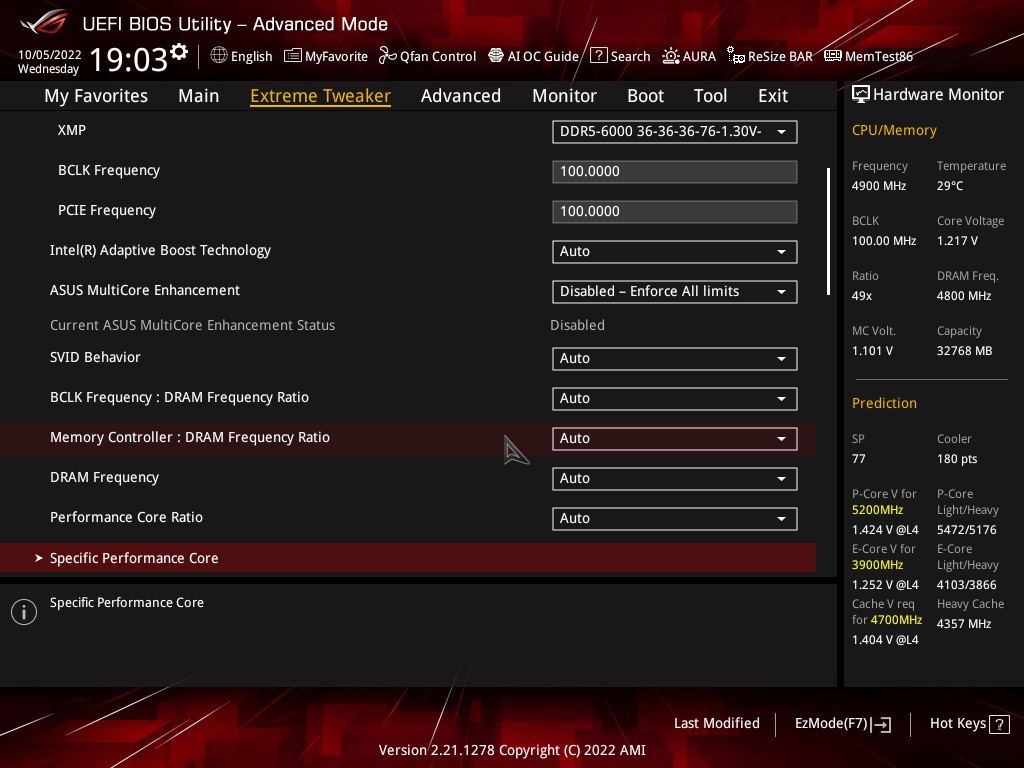1024x768 pixels.
Task: Open the AURA lighting icon
Action: [x=671, y=56]
